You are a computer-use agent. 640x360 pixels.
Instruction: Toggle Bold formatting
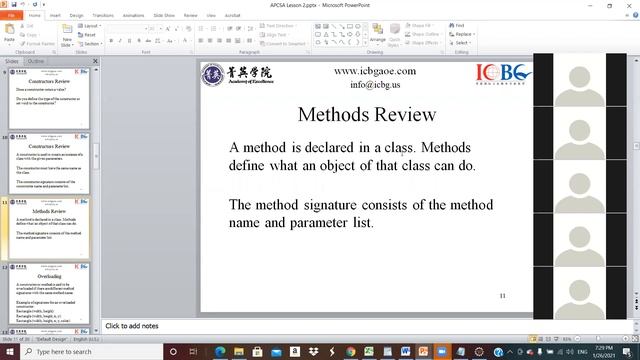(111, 40)
